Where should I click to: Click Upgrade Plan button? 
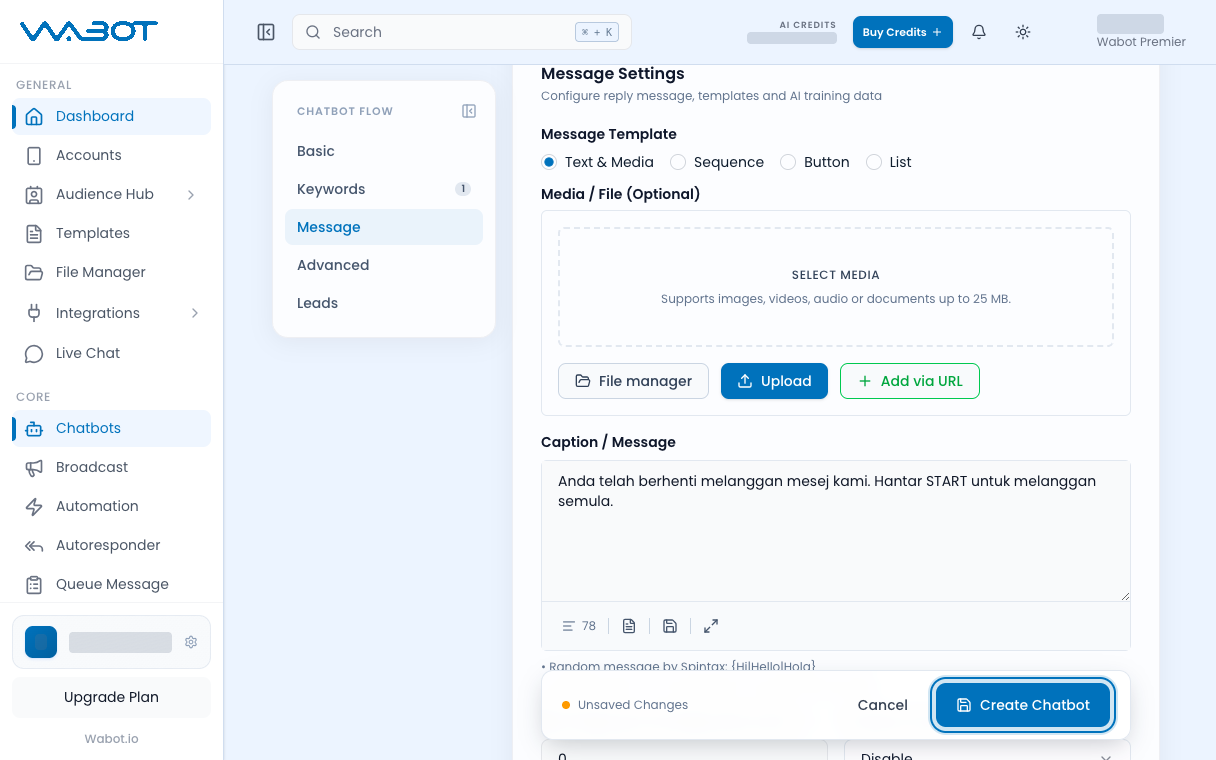[x=111, y=697]
